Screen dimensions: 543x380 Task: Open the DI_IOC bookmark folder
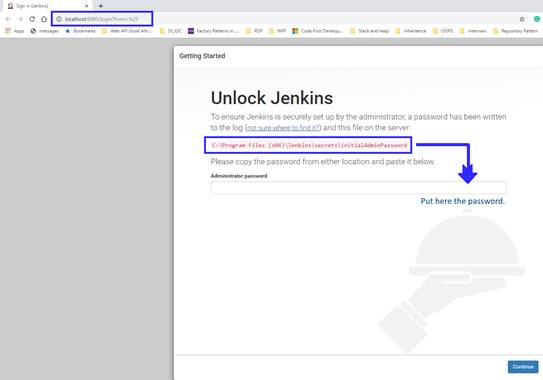click(x=171, y=31)
